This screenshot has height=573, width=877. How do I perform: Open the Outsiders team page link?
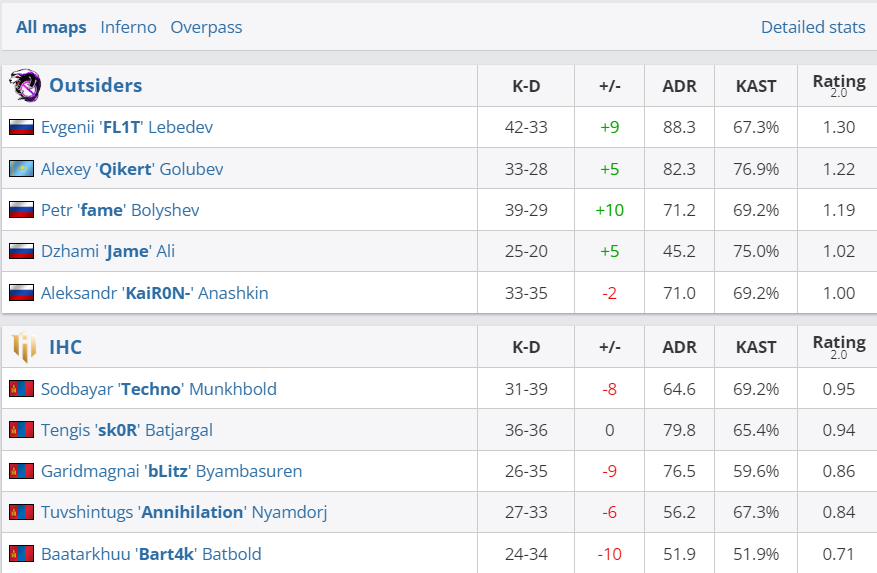click(96, 86)
